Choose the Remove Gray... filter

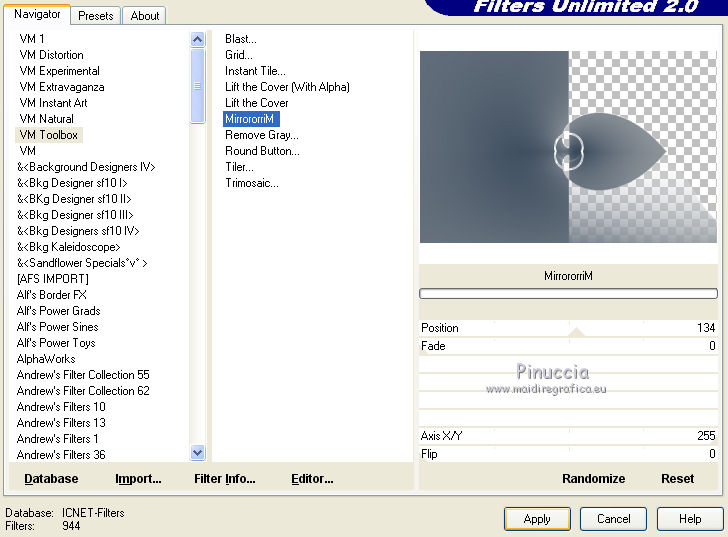pyautogui.click(x=262, y=135)
